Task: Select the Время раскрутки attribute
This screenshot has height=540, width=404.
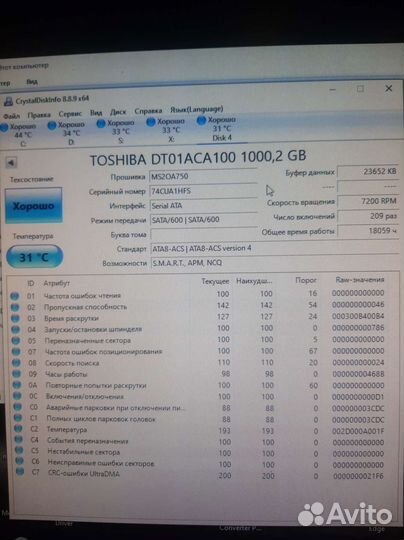Action: tap(71, 319)
